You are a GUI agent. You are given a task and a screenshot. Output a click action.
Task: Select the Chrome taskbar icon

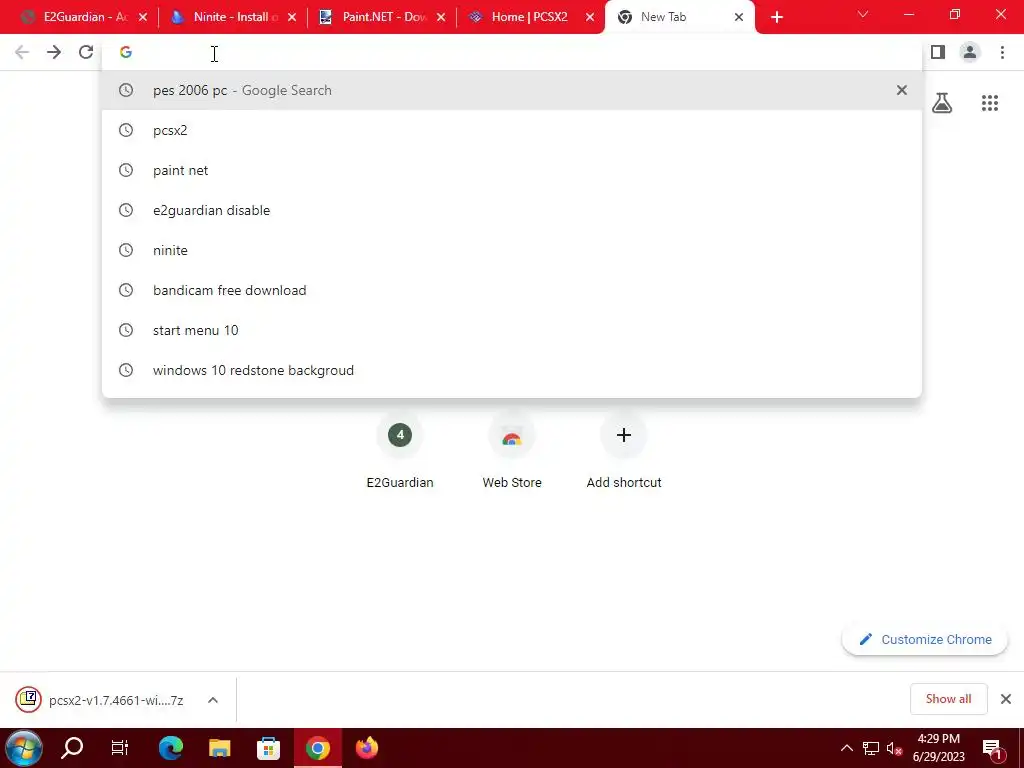[317, 748]
